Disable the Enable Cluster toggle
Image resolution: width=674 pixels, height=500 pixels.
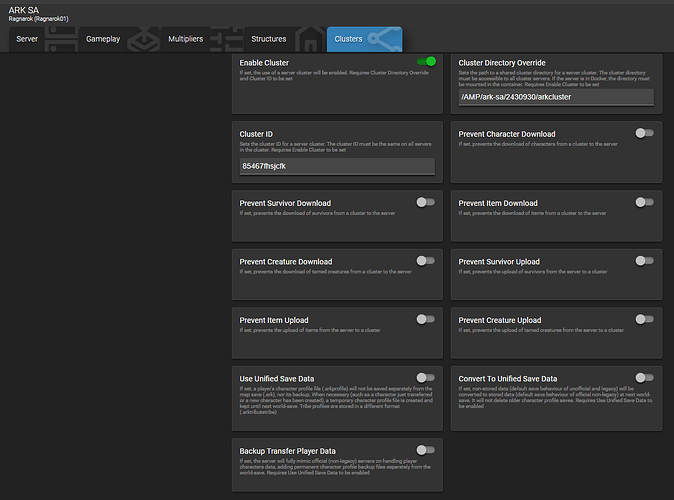[x=426, y=62]
